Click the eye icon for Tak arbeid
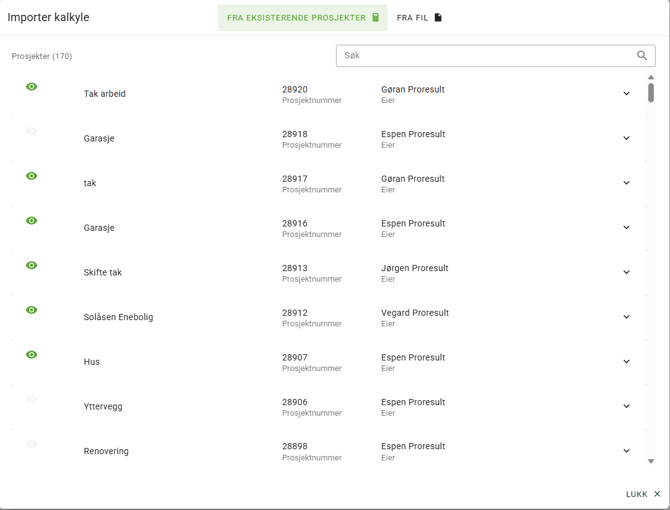The height and width of the screenshot is (510, 670). (x=32, y=87)
